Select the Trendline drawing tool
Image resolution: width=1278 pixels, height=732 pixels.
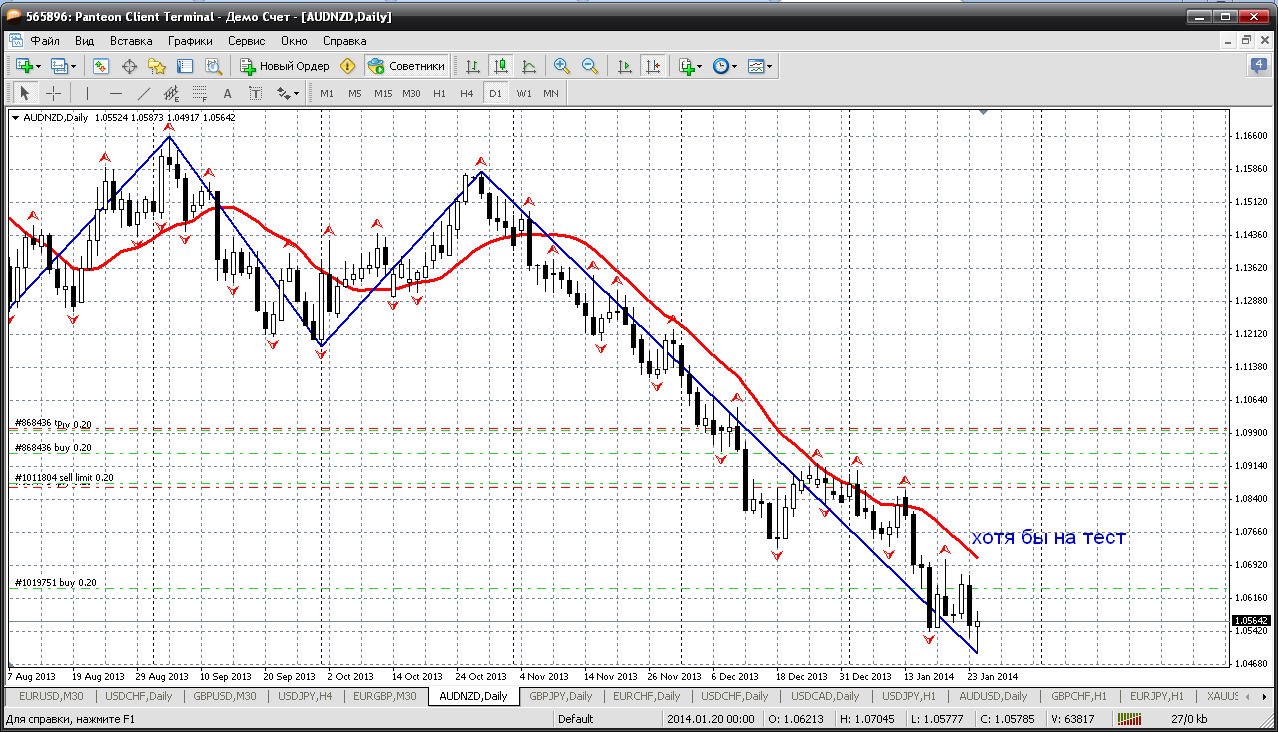coord(143,93)
